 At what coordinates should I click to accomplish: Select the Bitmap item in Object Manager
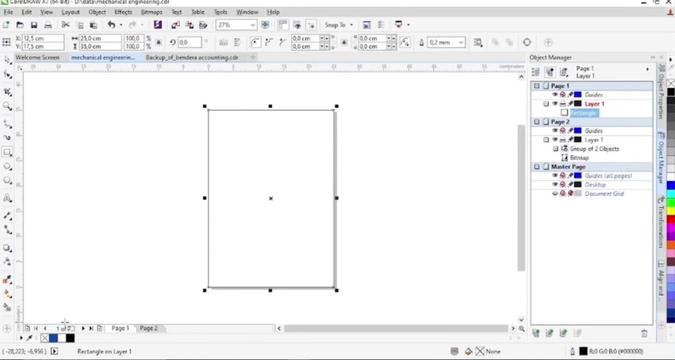tap(579, 158)
